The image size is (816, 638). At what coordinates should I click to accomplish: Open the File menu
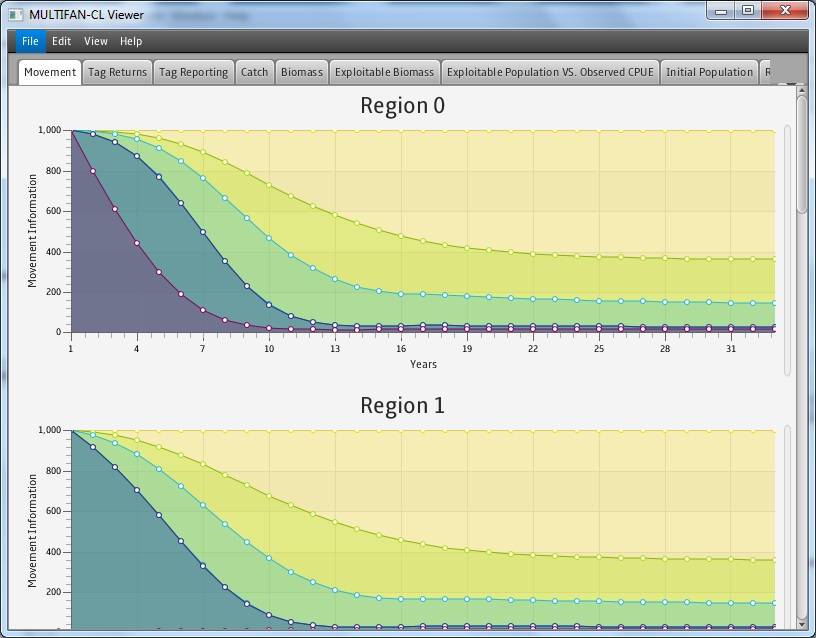(x=29, y=41)
